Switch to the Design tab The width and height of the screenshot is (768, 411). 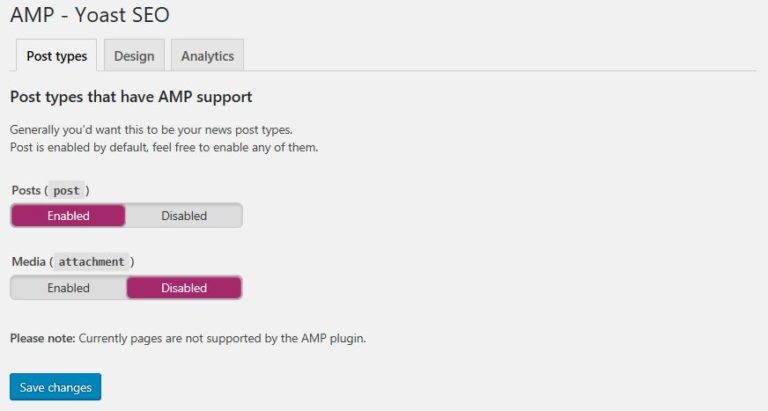134,56
